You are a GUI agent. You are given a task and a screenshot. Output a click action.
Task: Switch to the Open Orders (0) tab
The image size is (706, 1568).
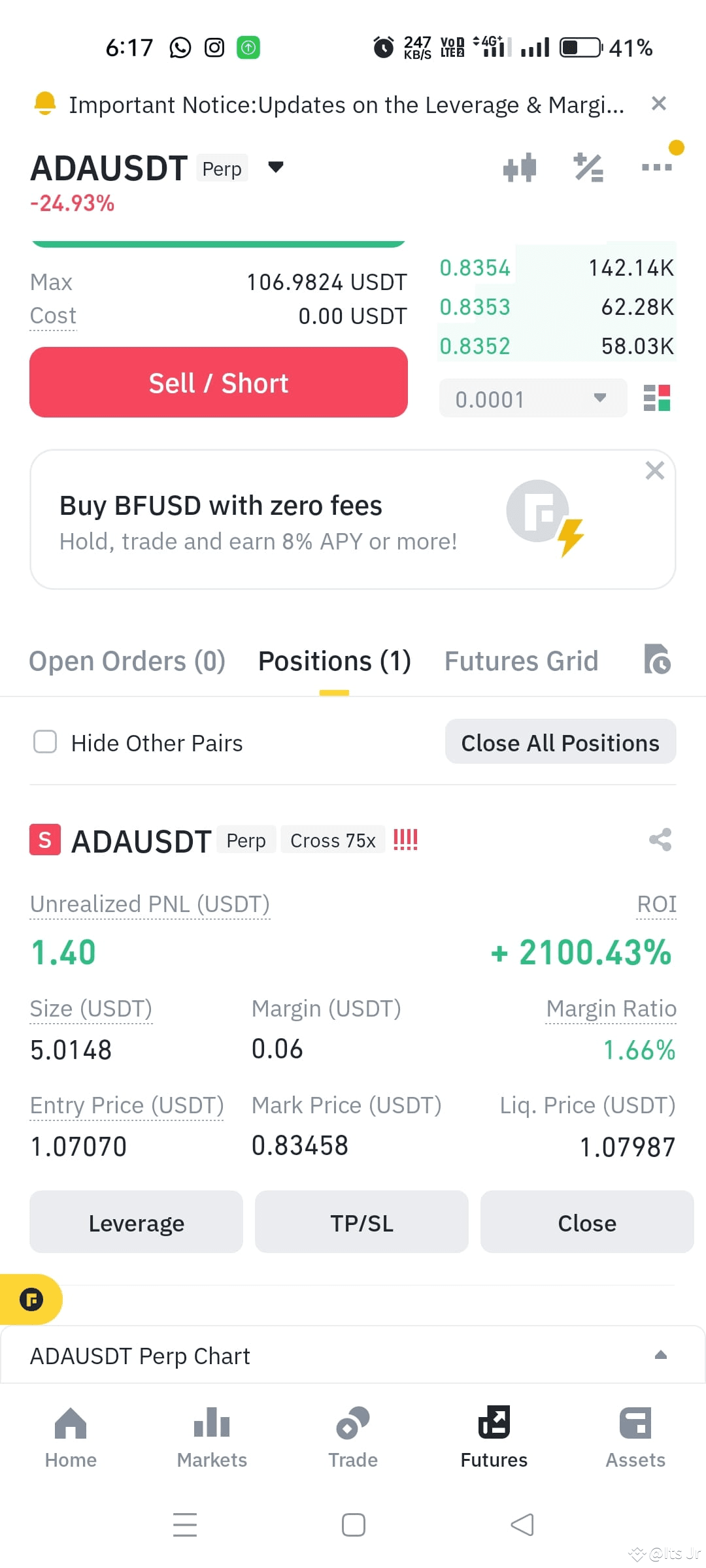point(127,661)
